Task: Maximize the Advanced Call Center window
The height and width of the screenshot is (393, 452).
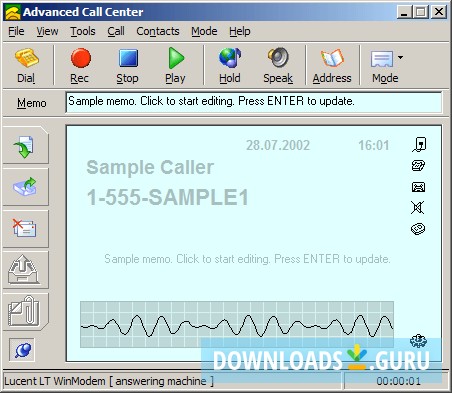Action: click(x=421, y=12)
